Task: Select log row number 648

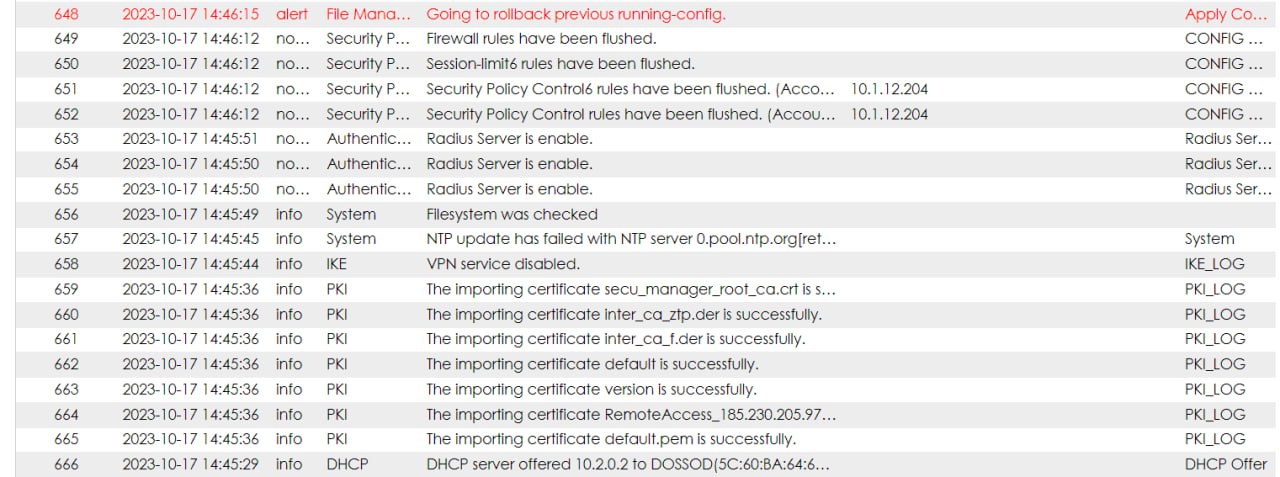Action: pyautogui.click(x=66, y=14)
